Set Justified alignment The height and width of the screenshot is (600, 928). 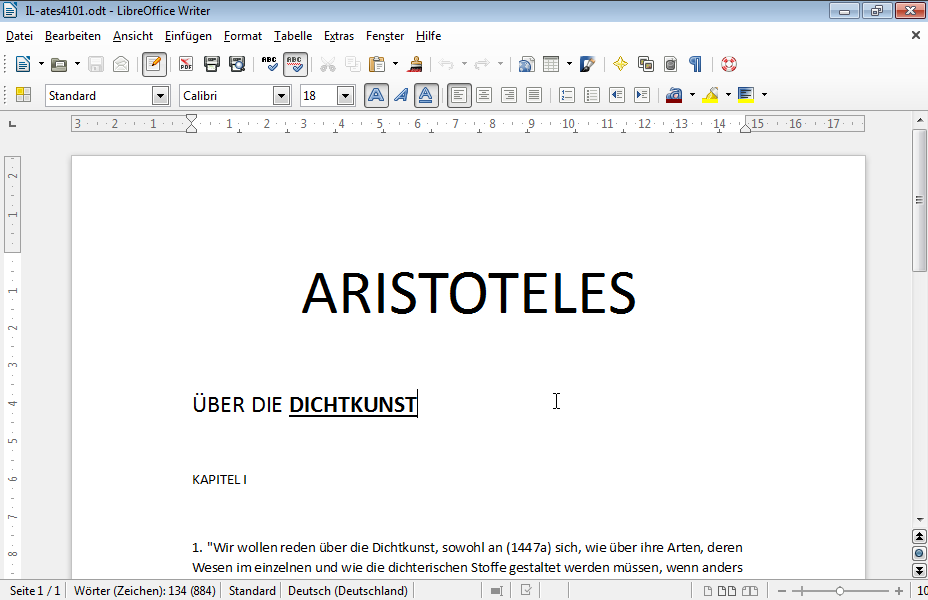point(534,95)
